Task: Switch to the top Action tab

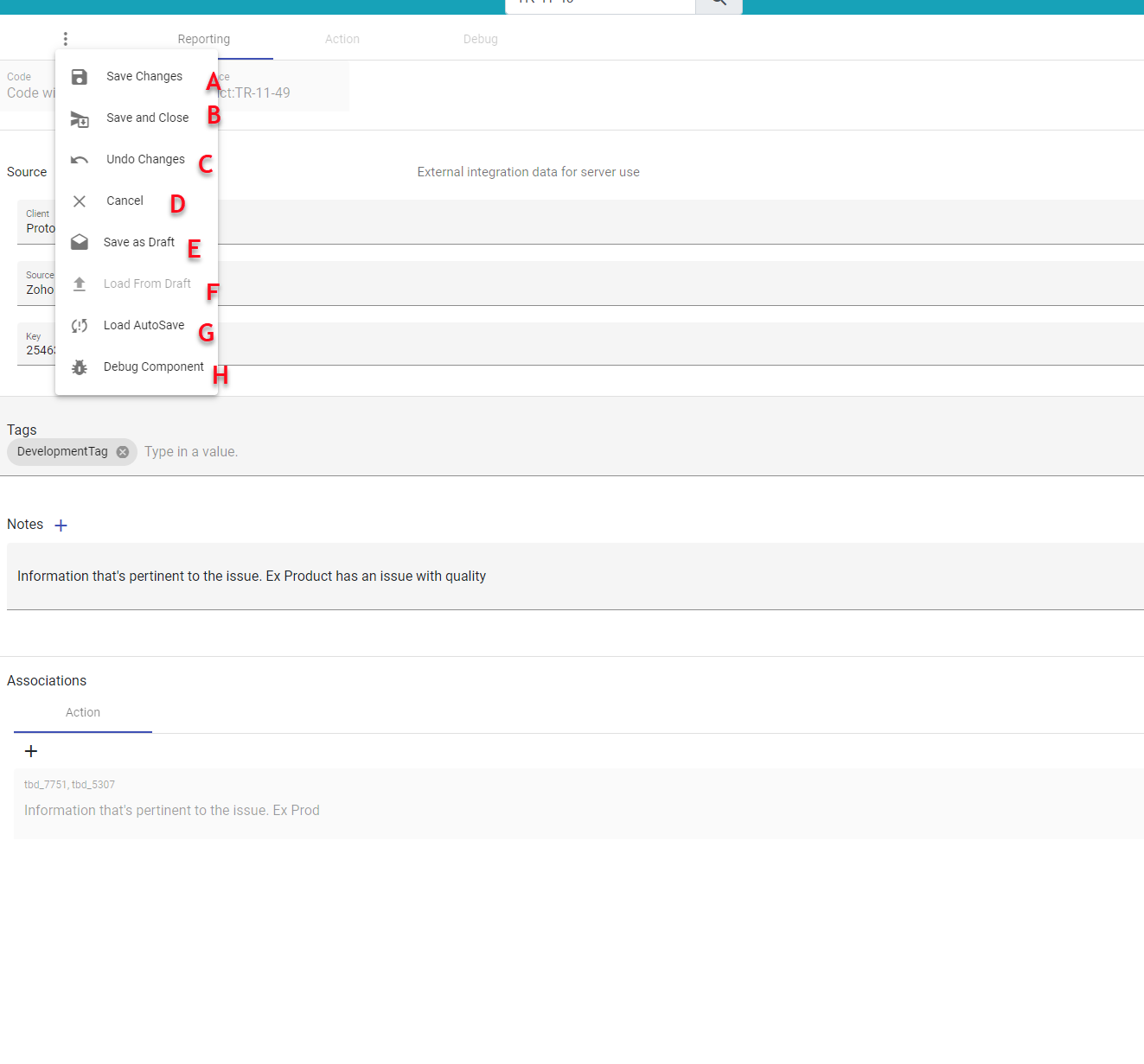Action: click(x=342, y=39)
